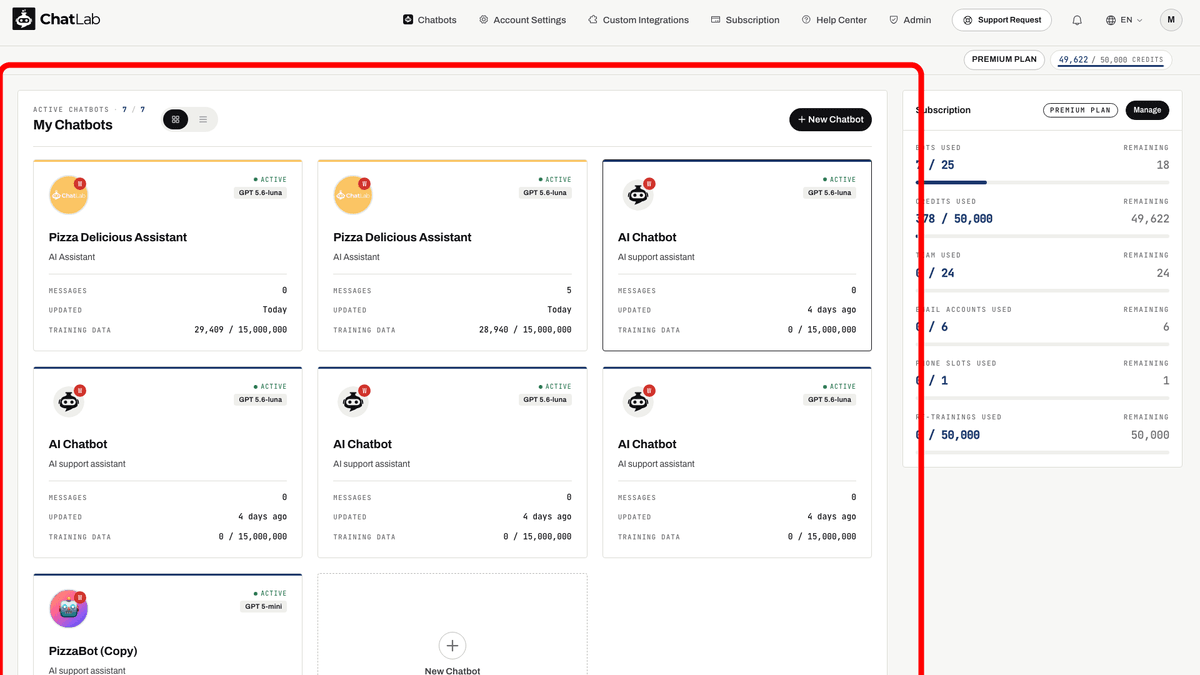Click the messages count 5 on Pizza card

569,291
